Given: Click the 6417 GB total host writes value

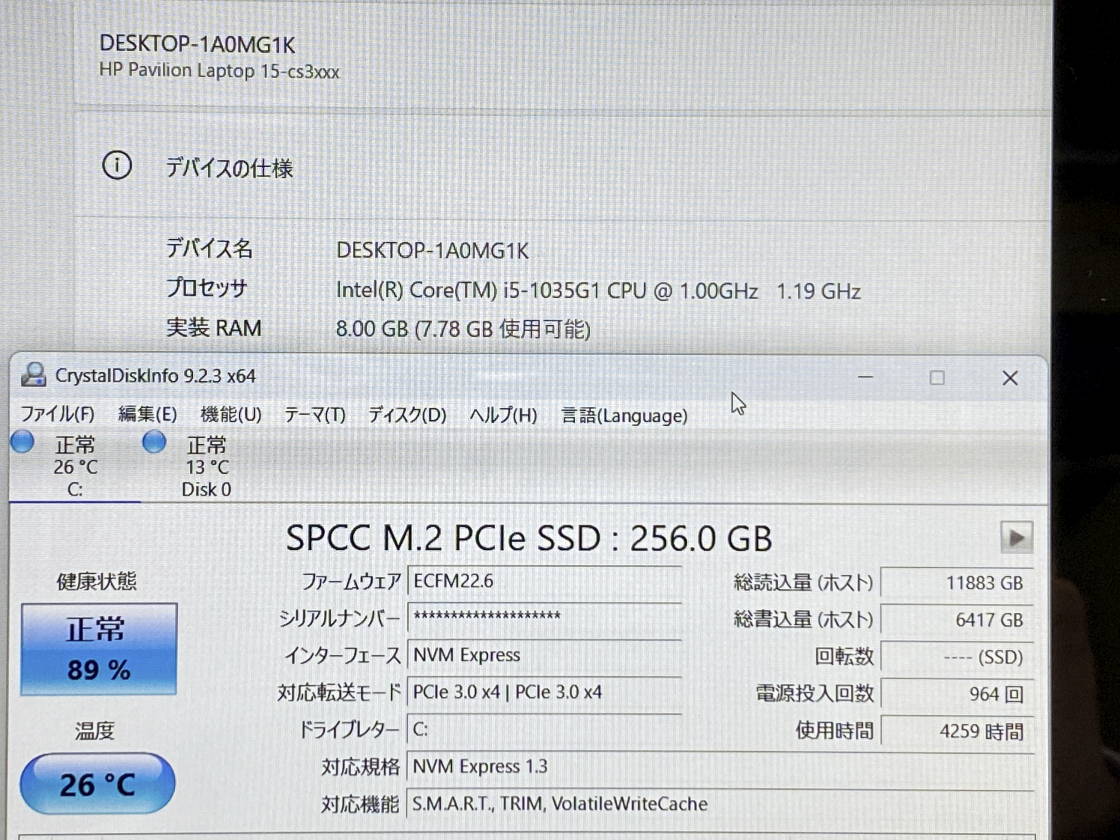Looking at the screenshot, I should [957, 620].
